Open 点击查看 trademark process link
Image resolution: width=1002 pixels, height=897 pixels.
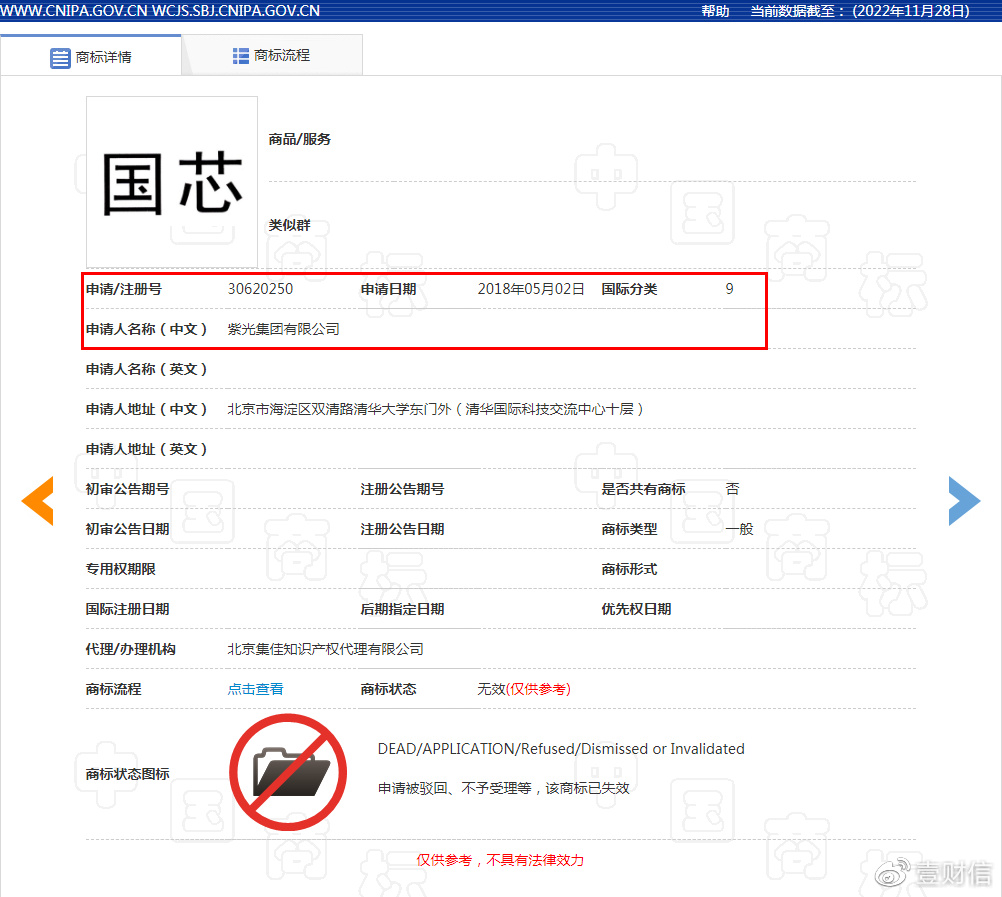pos(256,689)
